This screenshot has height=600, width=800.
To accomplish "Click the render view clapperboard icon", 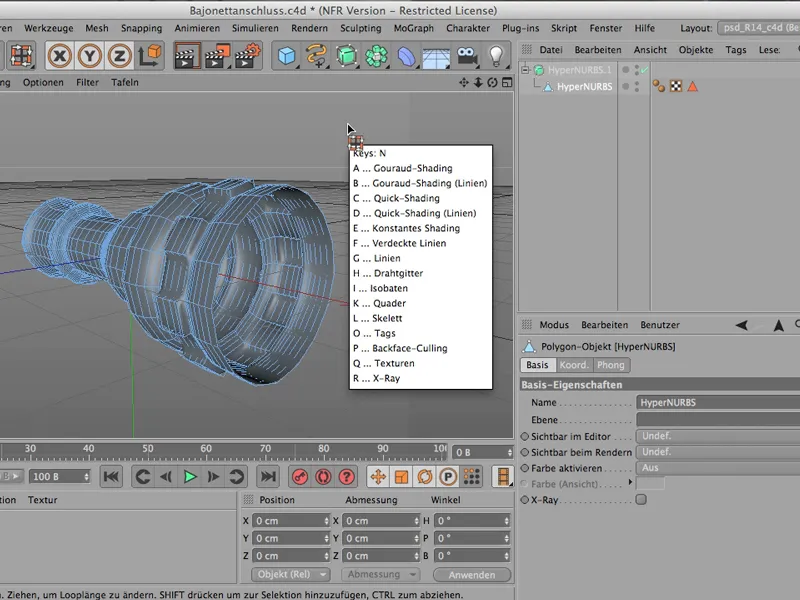I will [187, 56].
